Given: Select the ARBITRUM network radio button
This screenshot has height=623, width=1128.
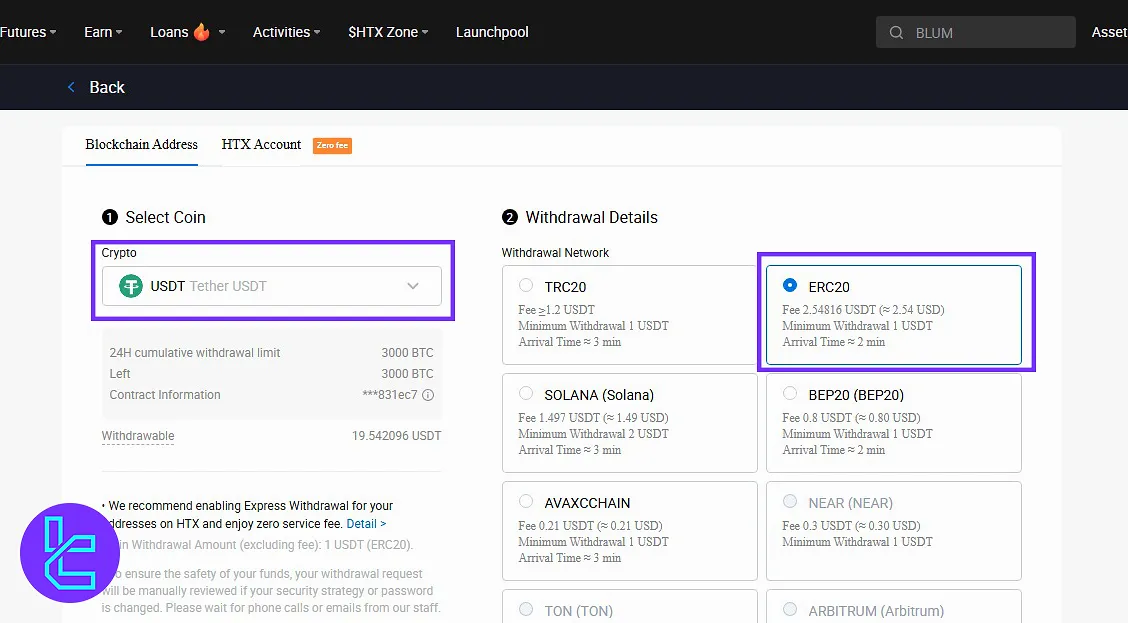Looking at the screenshot, I should (790, 609).
